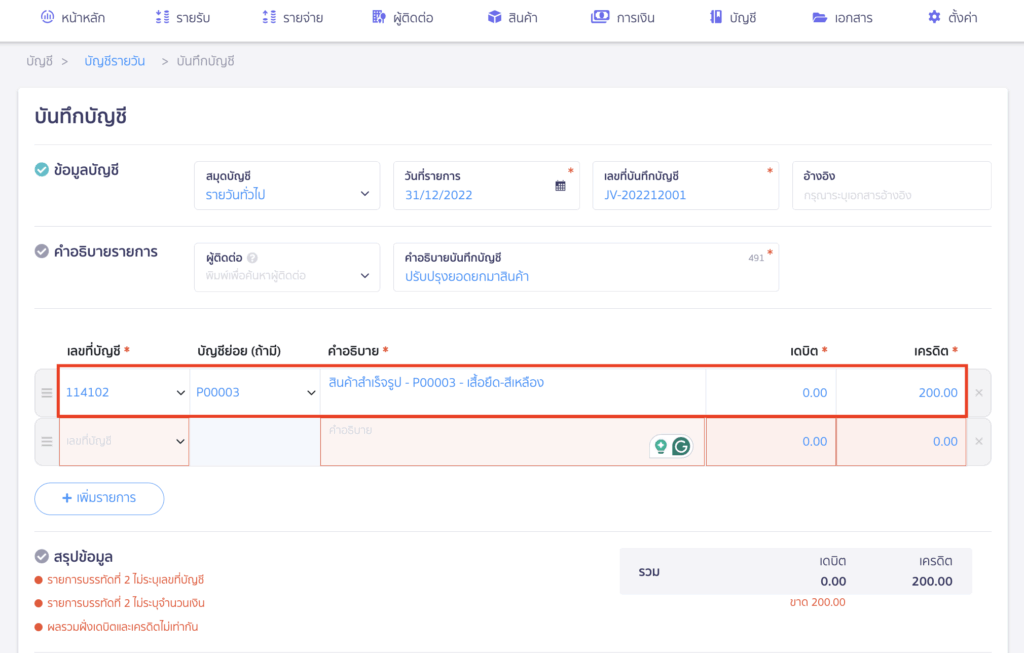Go to ตั้งค่า settings menu
The height and width of the screenshot is (653, 1024).
tap(951, 17)
